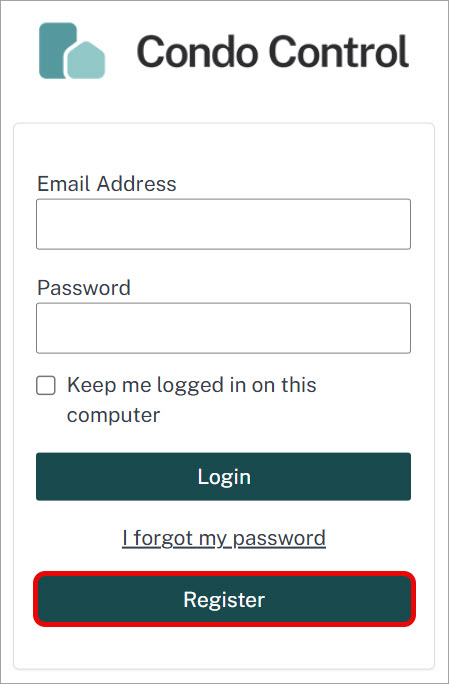The width and height of the screenshot is (449, 684).
Task: Click the word password in forgot link
Action: [x=279, y=538]
